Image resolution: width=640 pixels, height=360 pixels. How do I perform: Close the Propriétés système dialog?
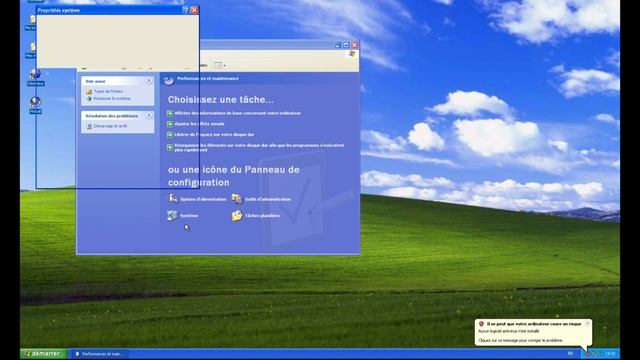click(x=194, y=10)
